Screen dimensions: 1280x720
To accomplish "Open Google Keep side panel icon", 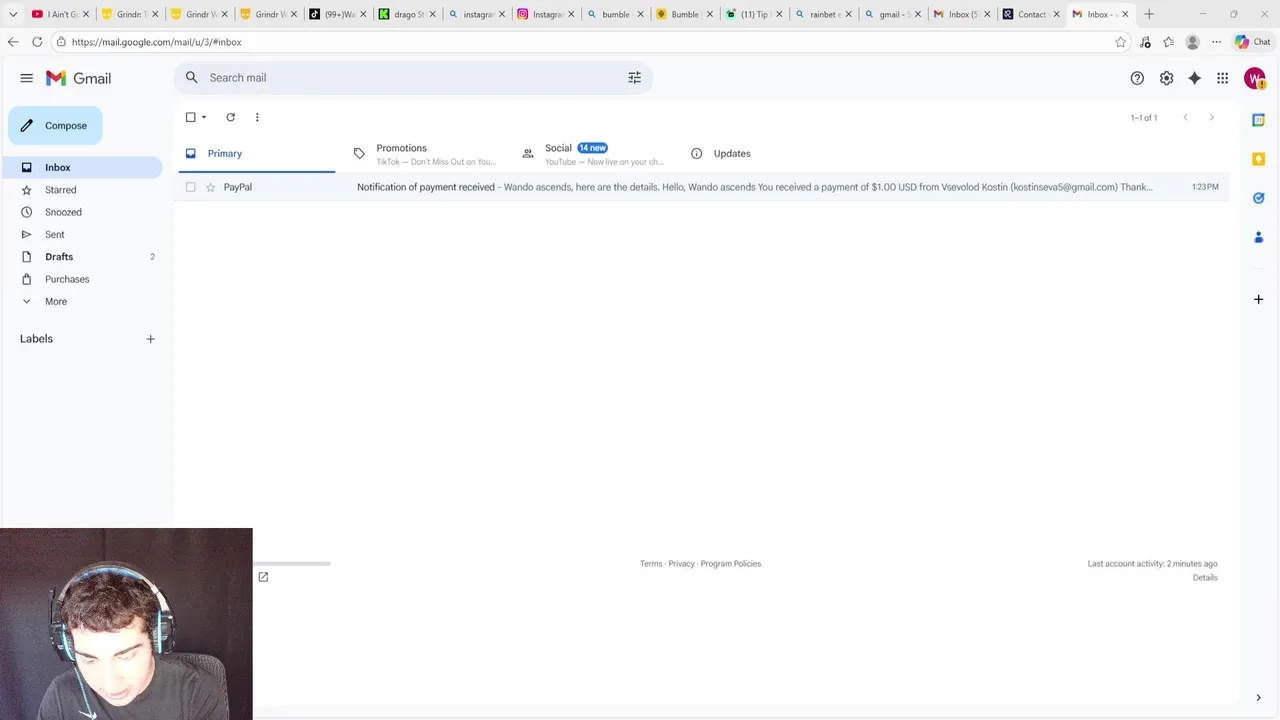I will (x=1259, y=159).
